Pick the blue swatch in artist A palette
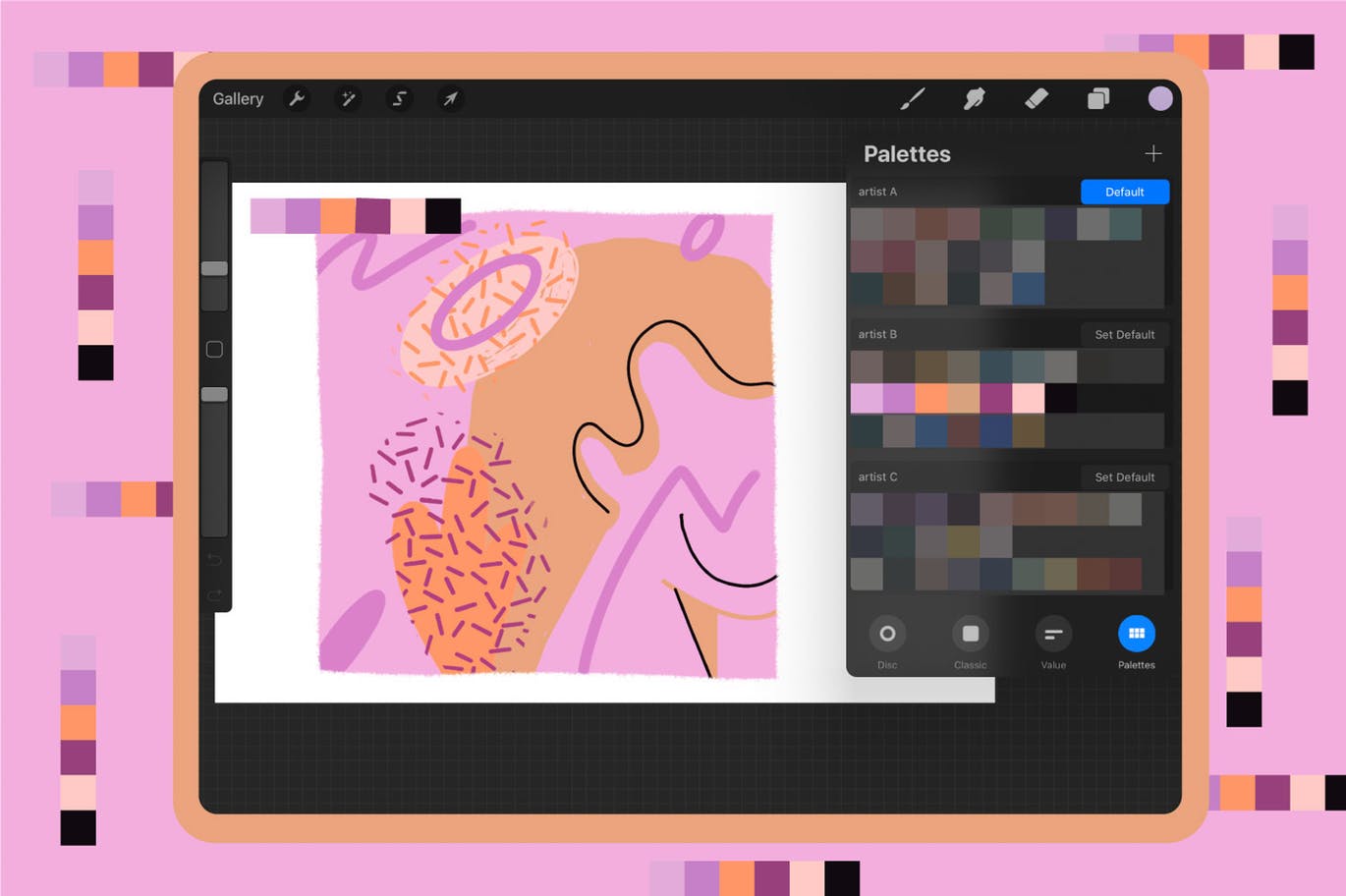 click(x=1029, y=289)
